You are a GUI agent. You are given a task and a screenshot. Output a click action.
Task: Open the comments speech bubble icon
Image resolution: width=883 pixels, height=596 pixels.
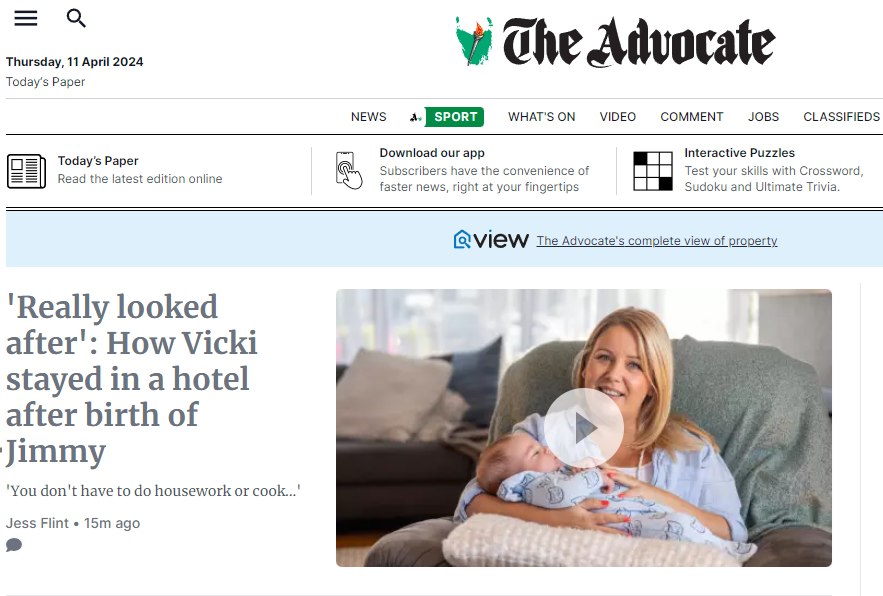click(14, 545)
